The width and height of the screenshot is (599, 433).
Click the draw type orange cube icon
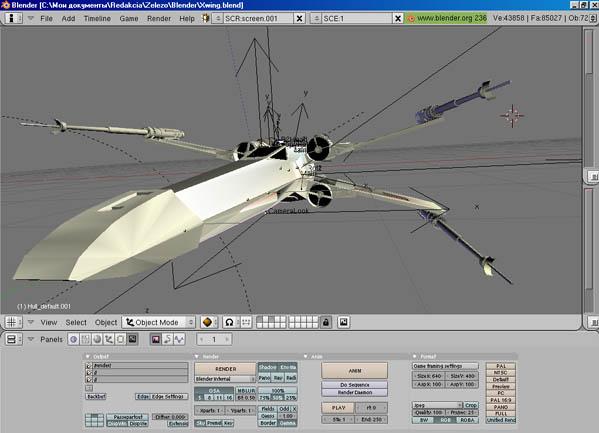tap(207, 323)
